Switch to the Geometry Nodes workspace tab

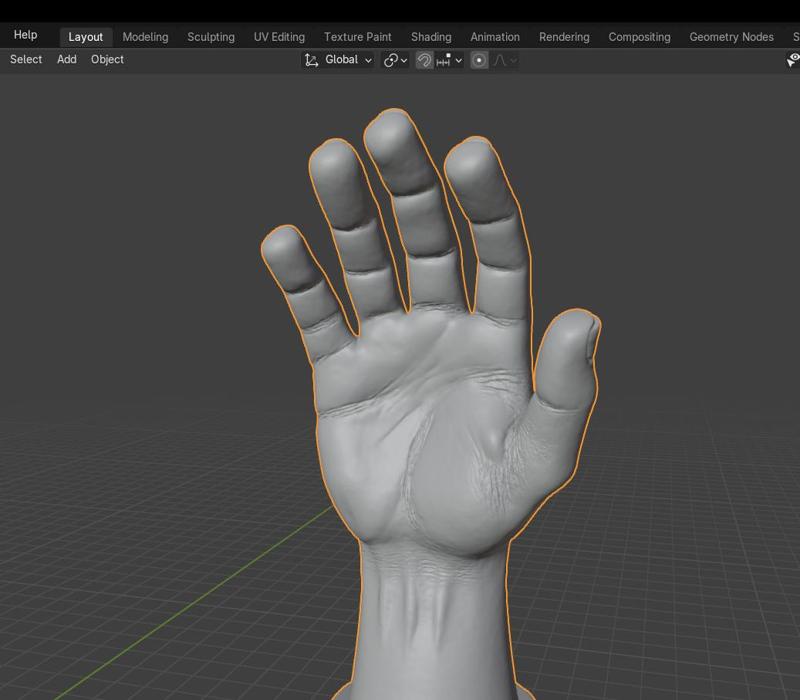point(731,36)
